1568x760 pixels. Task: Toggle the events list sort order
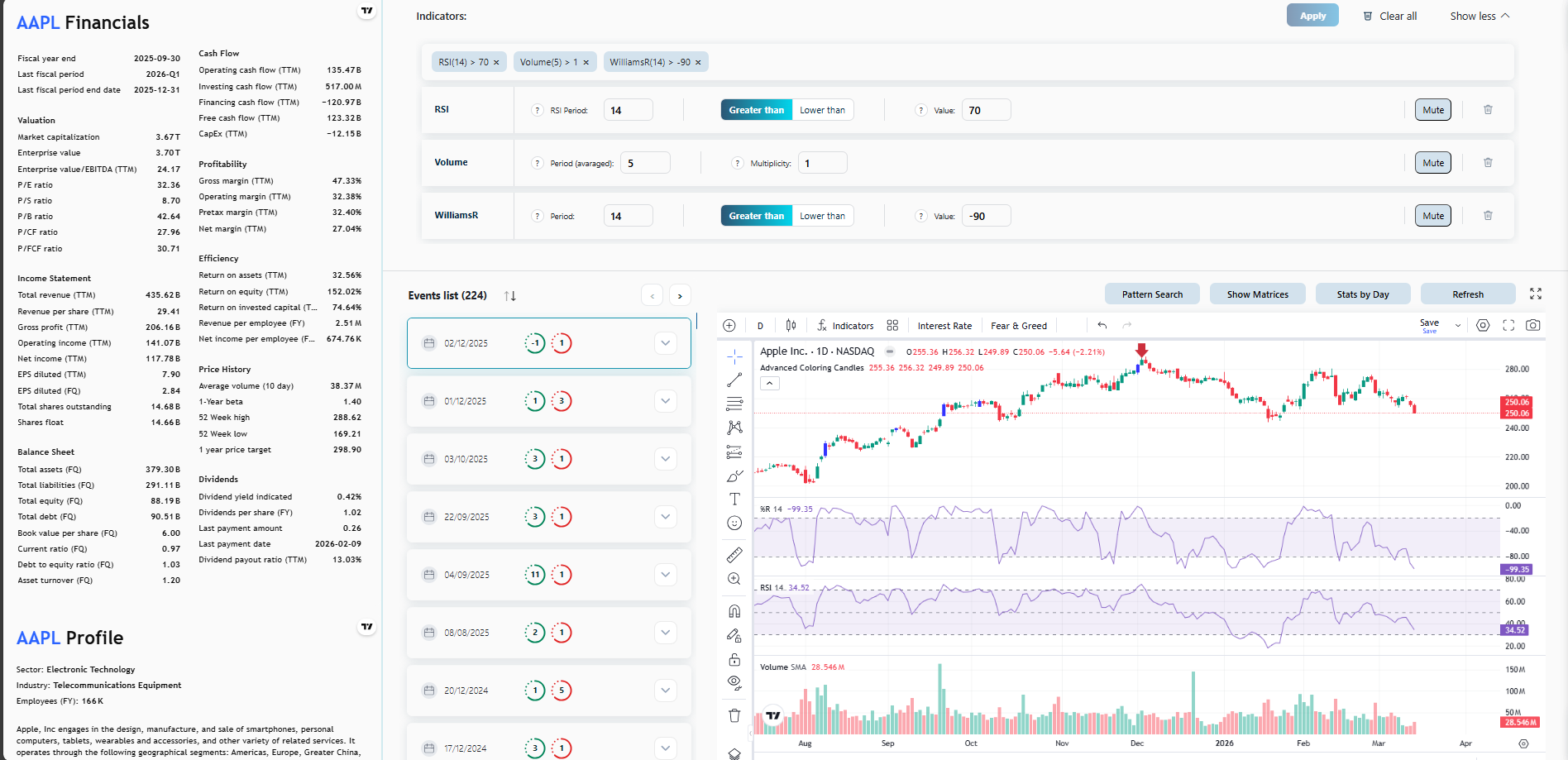(x=509, y=295)
